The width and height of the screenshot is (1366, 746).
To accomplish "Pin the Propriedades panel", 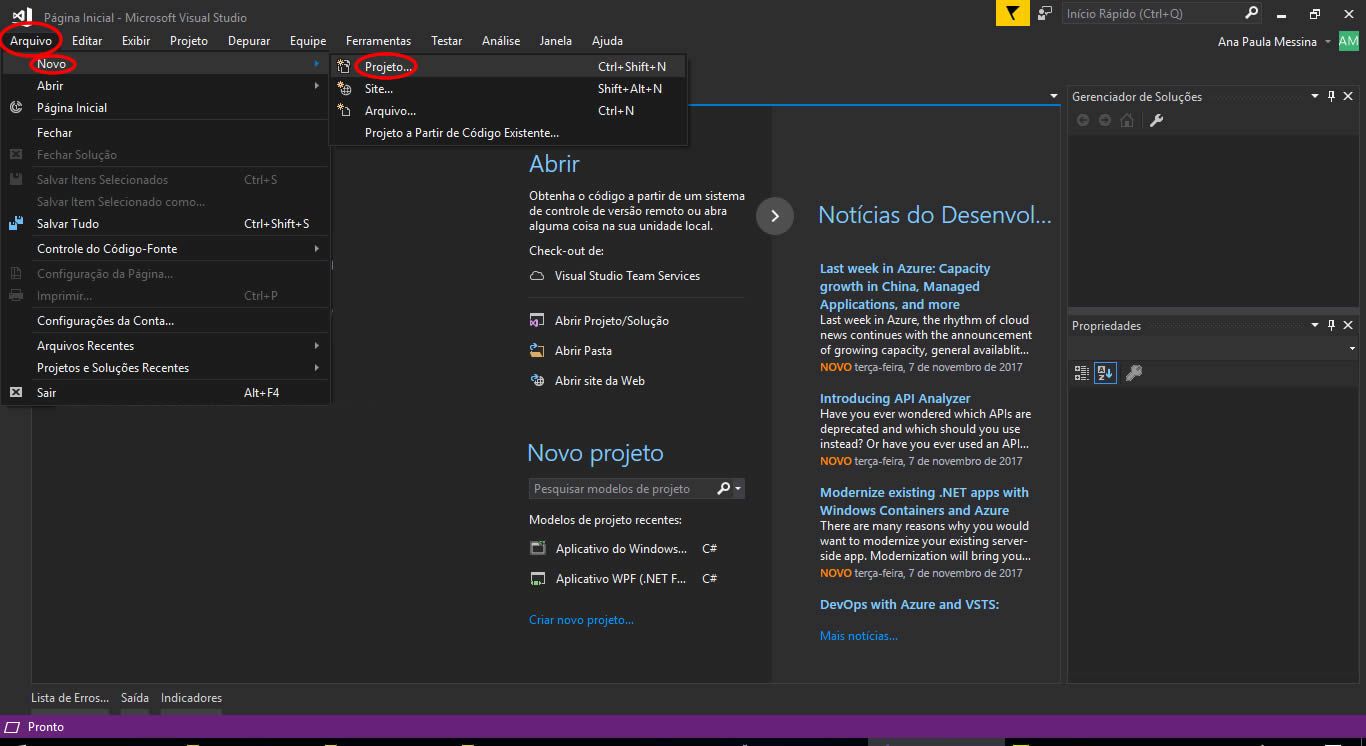I will coord(1331,326).
